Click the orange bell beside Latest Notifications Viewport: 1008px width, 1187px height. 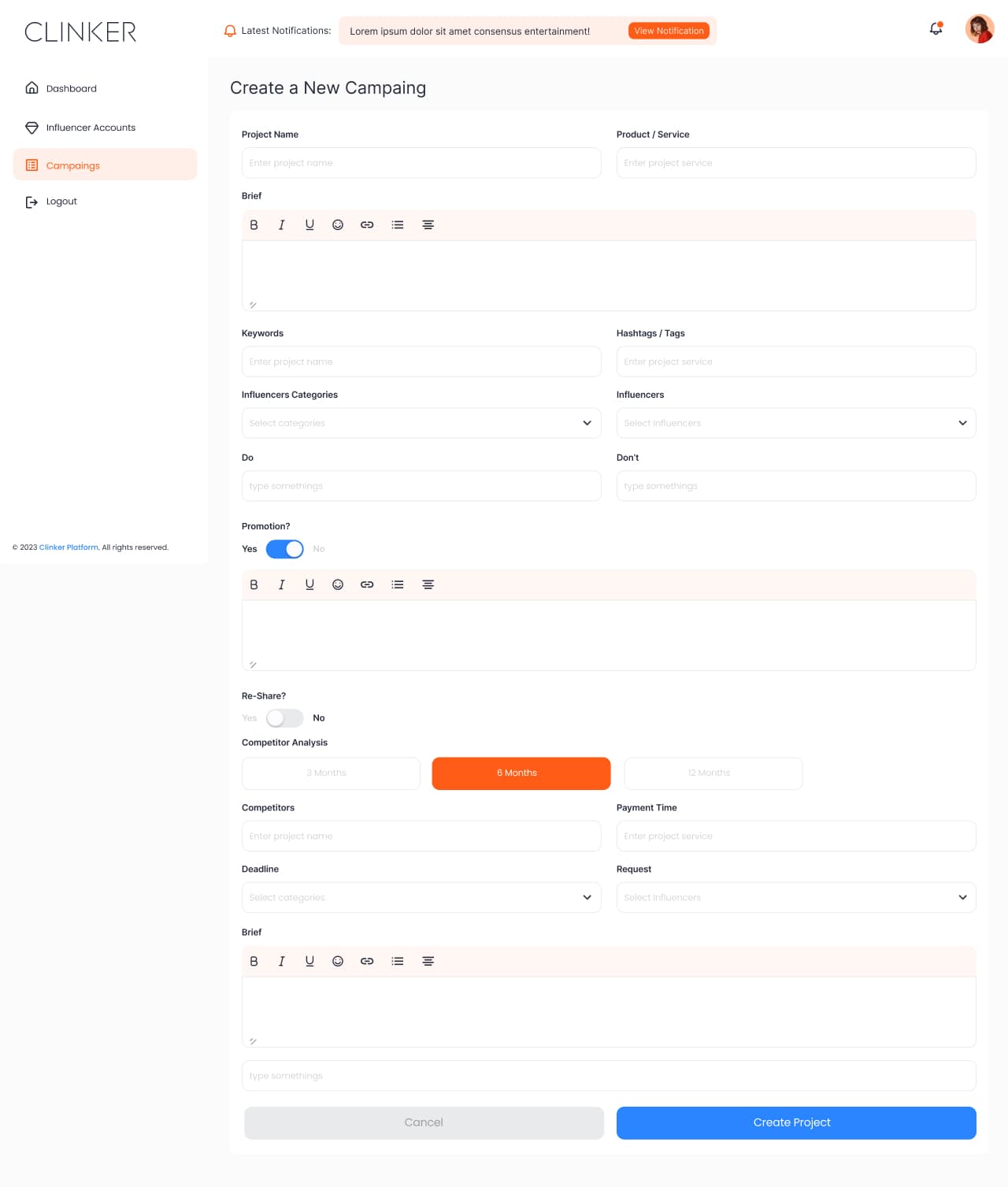point(230,31)
